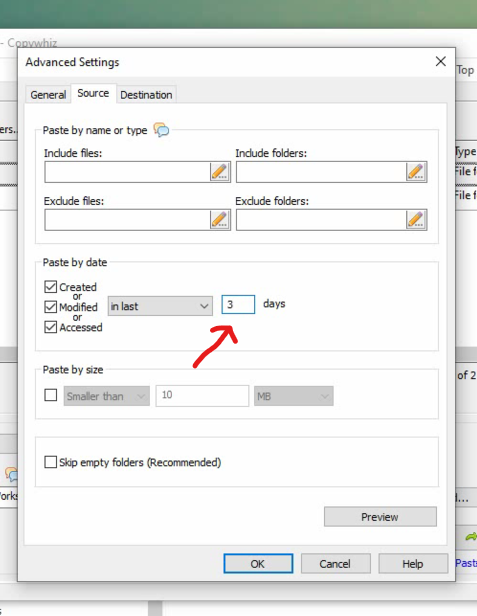Show help bubble for Paste by name or type
The width and height of the screenshot is (477, 616).
[x=161, y=129]
